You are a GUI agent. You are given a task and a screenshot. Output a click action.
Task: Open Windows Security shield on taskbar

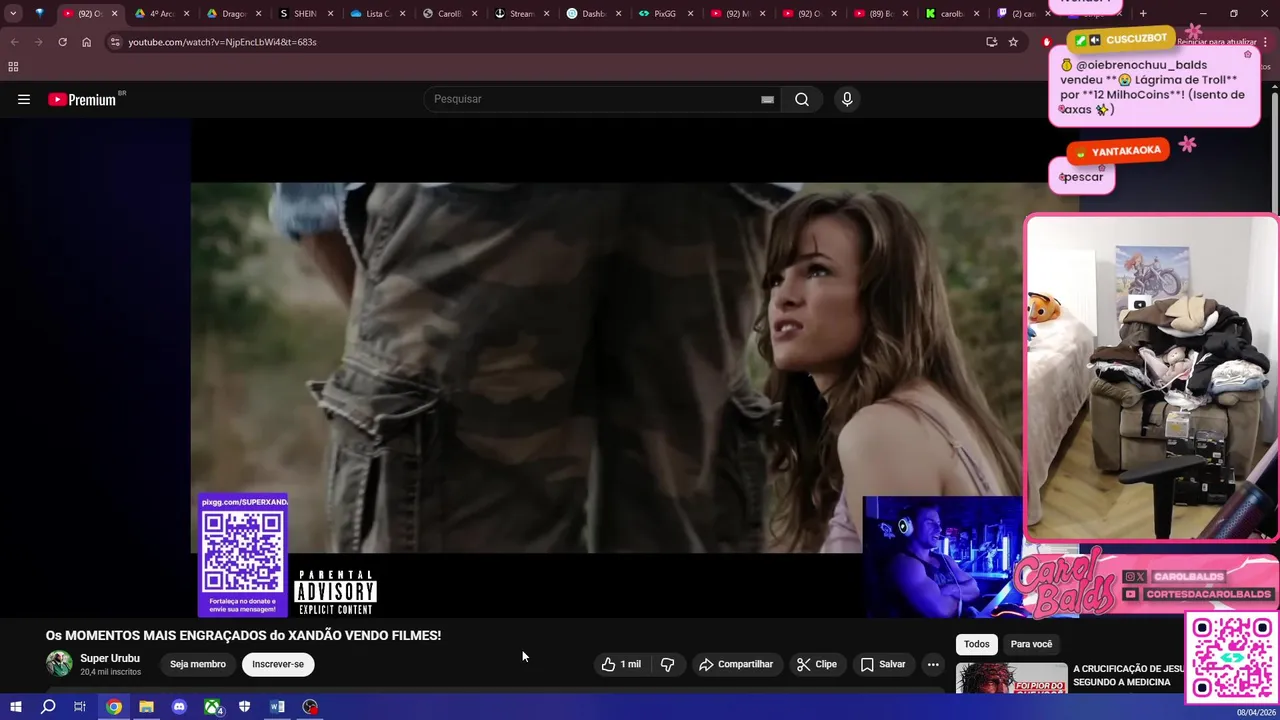245,707
